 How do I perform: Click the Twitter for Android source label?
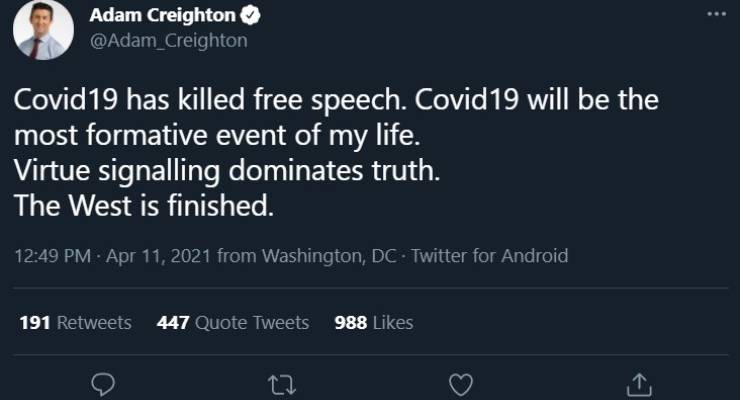490,256
